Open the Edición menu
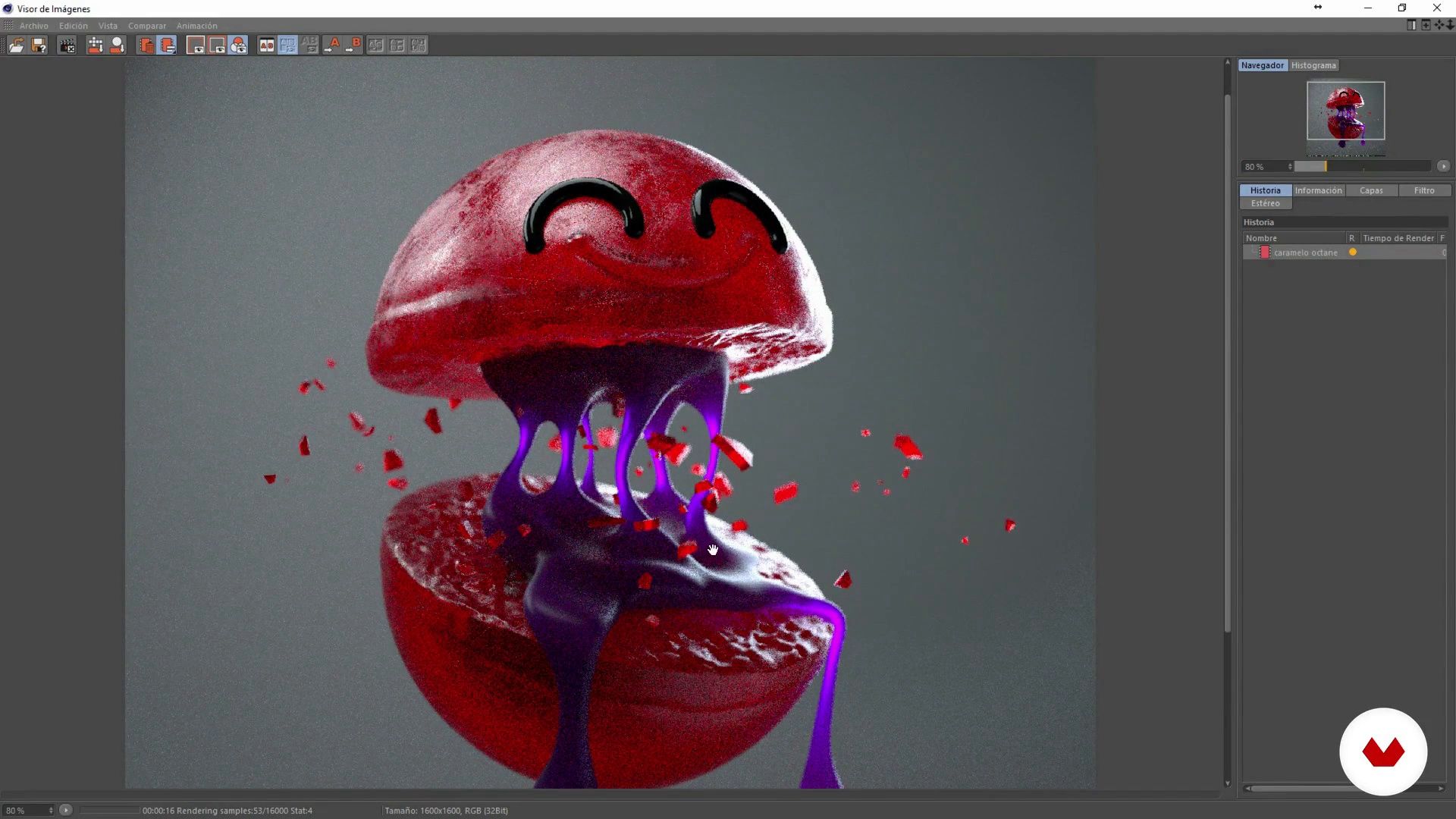The width and height of the screenshot is (1456, 819). (74, 26)
